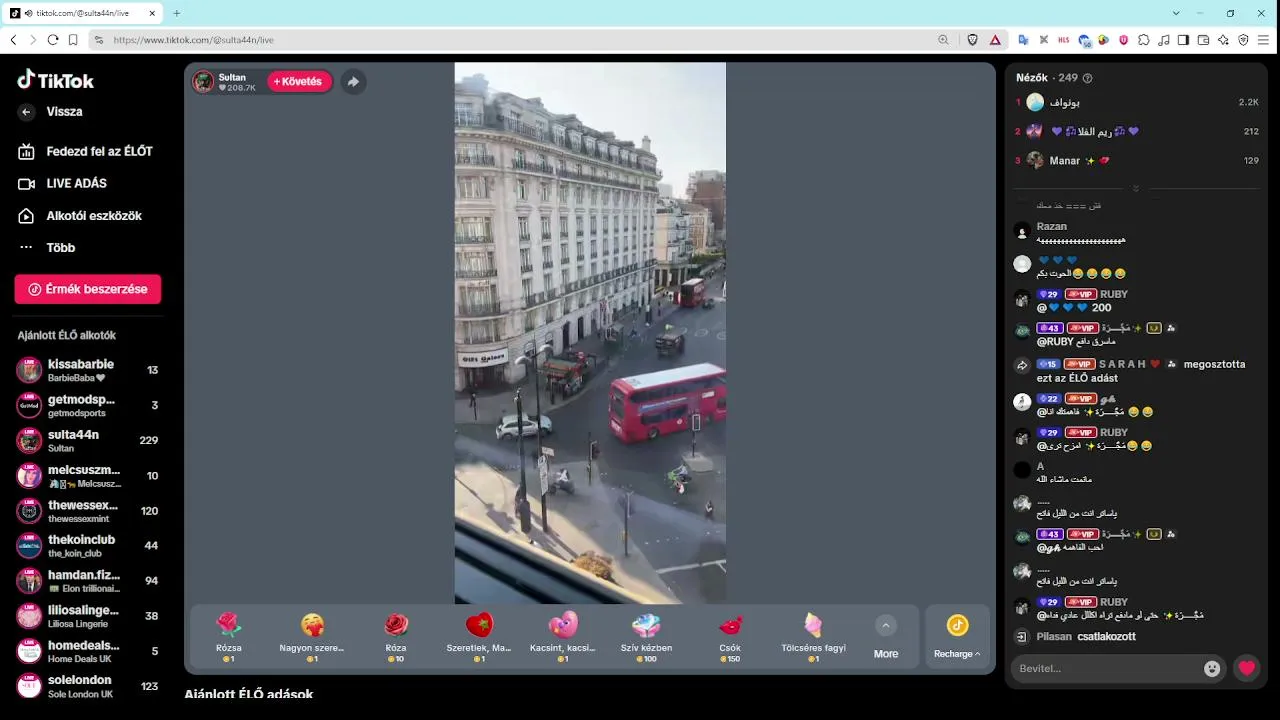1280x720 pixels.
Task: Close the TikTok tab
Action: click(152, 13)
